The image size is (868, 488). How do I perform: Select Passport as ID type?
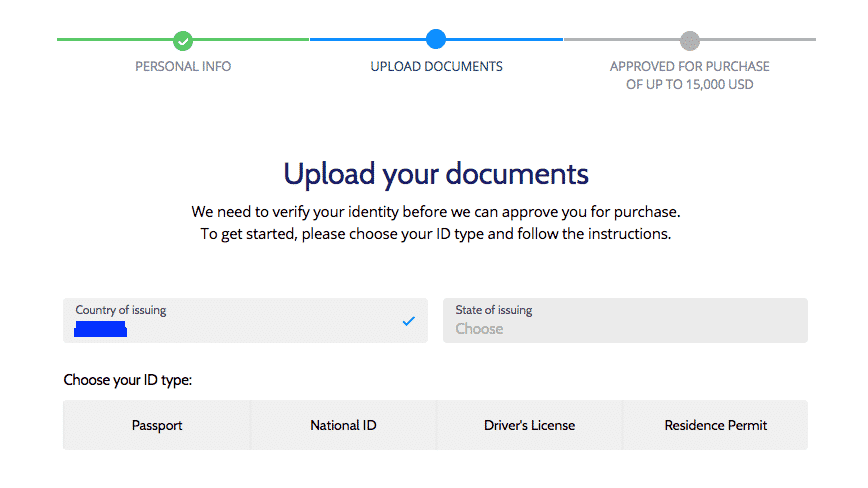[x=157, y=425]
